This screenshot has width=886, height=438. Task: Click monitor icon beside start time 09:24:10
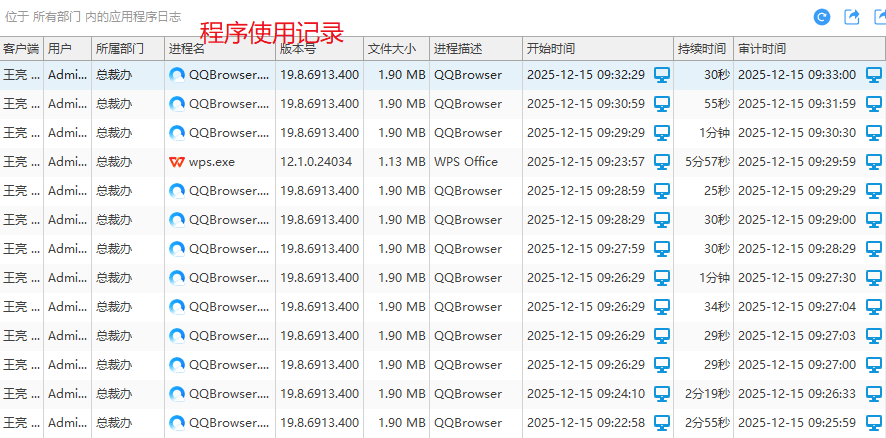[661, 394]
